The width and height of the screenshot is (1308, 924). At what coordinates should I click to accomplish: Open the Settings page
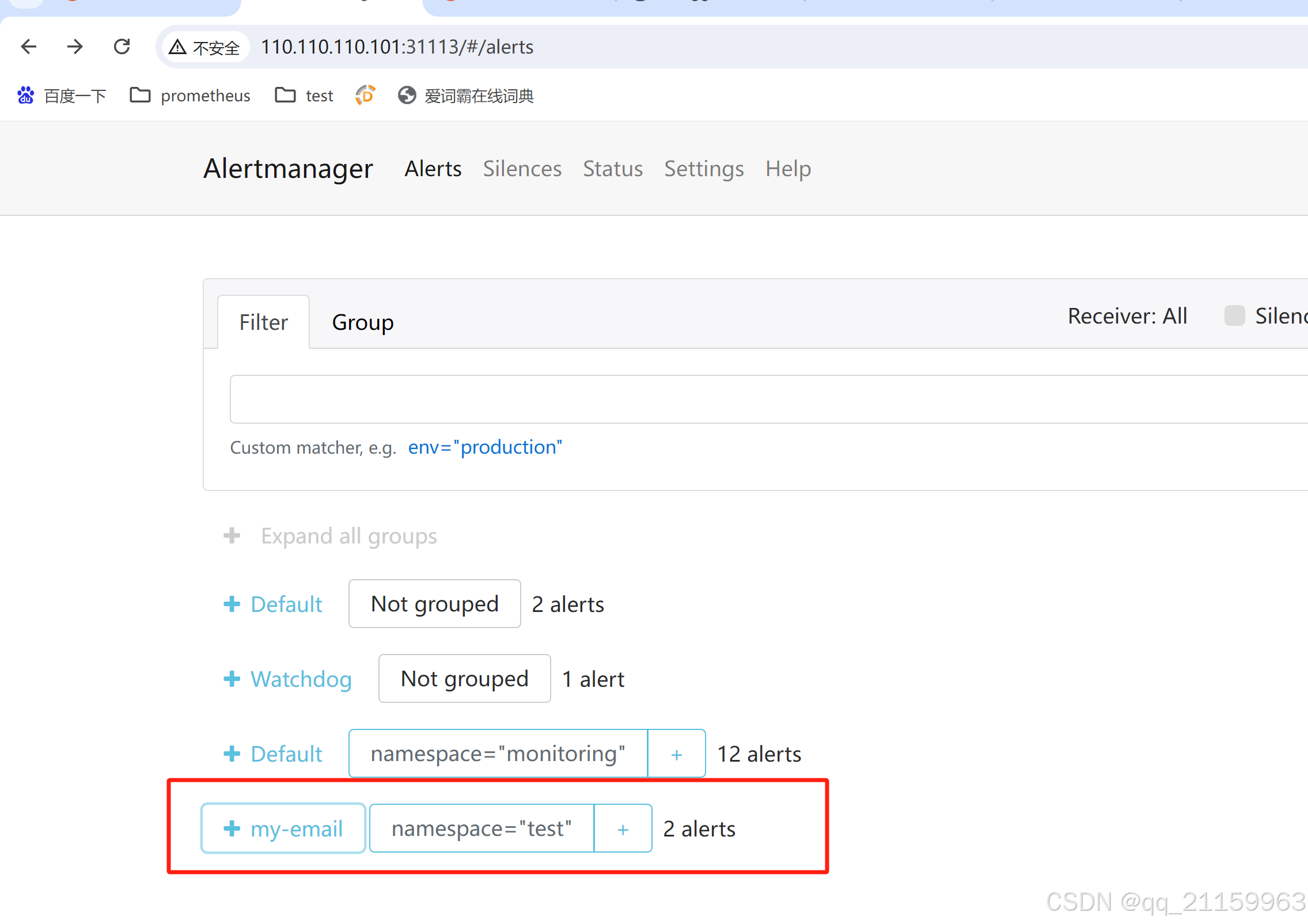(x=704, y=169)
